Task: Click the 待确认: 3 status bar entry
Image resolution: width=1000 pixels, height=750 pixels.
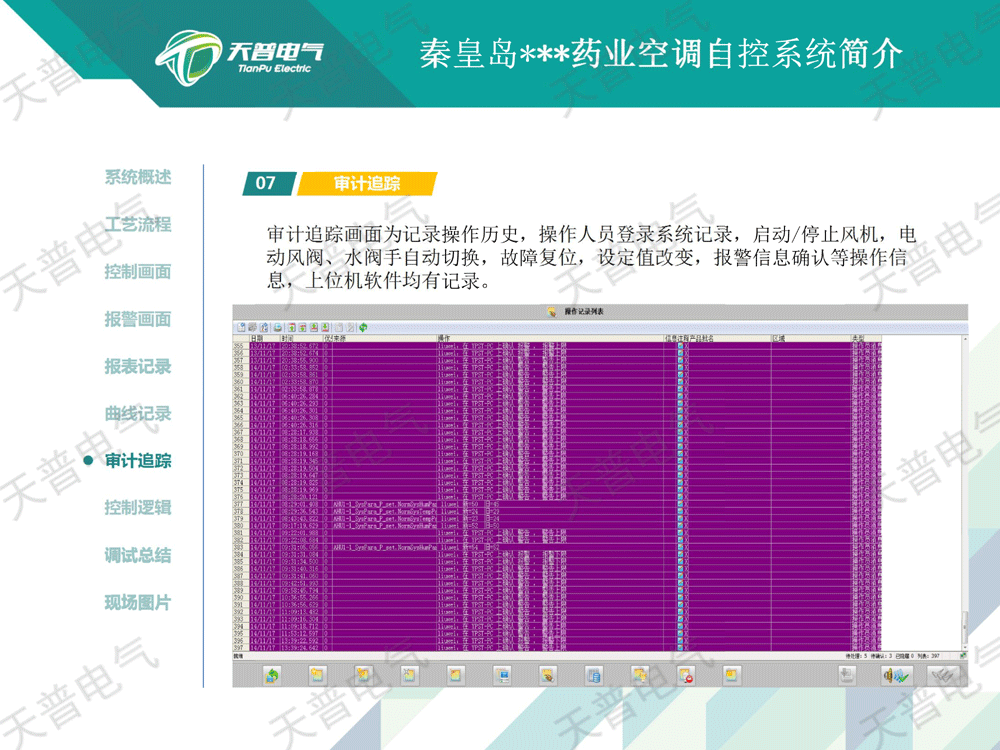Action: (x=881, y=656)
